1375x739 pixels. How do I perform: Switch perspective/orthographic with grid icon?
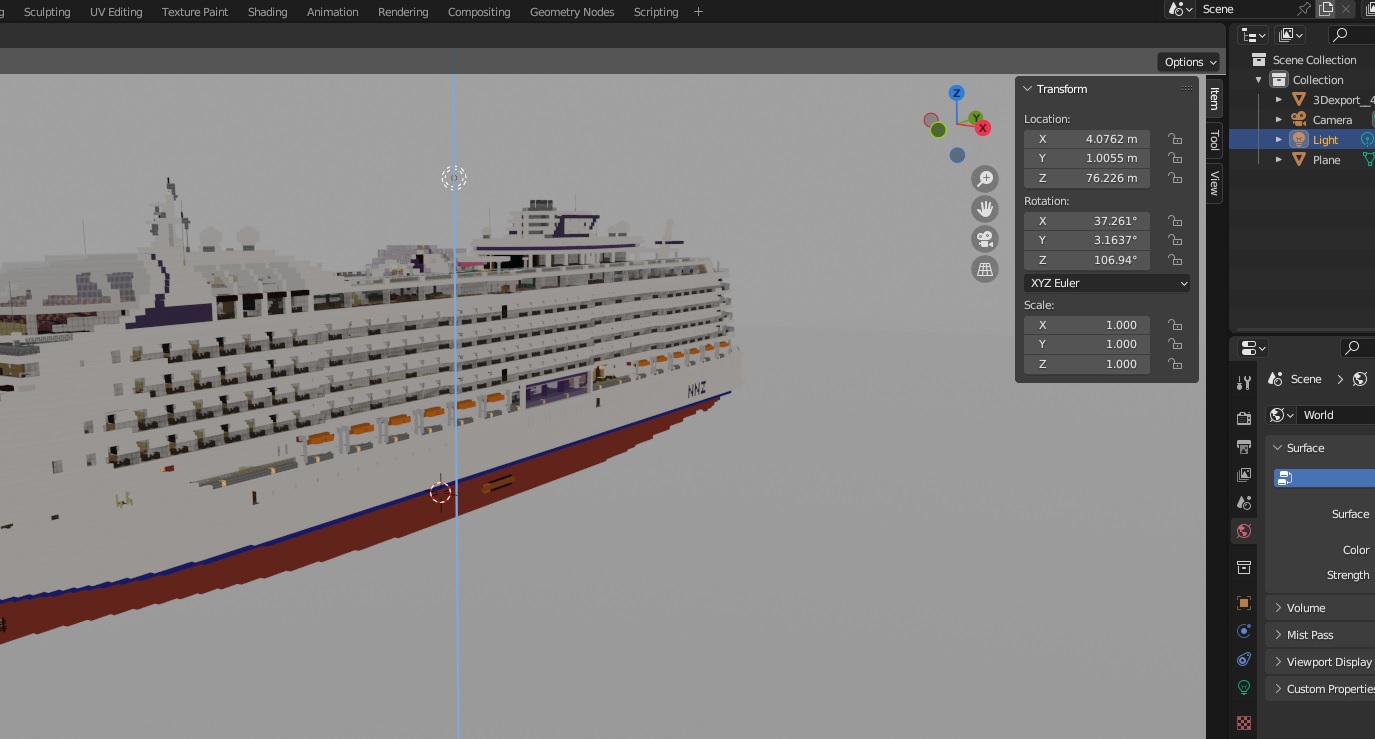coord(985,269)
